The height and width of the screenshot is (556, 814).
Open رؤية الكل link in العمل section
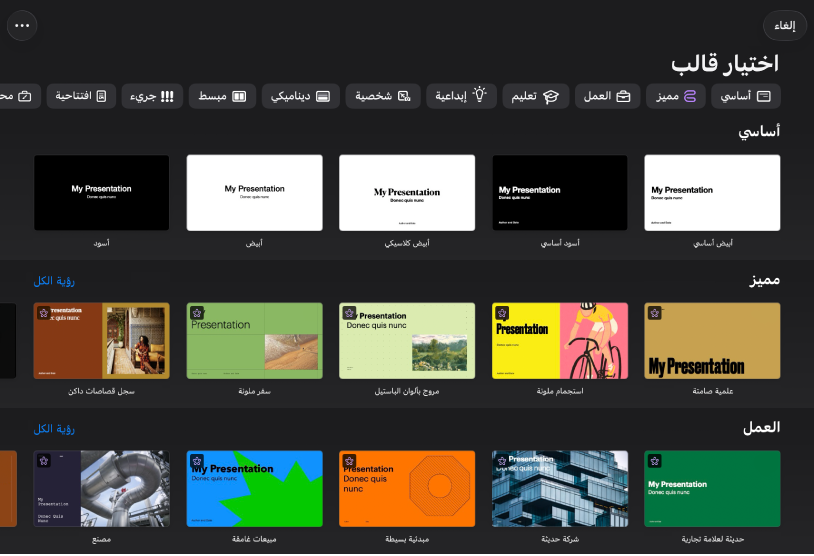coord(54,429)
